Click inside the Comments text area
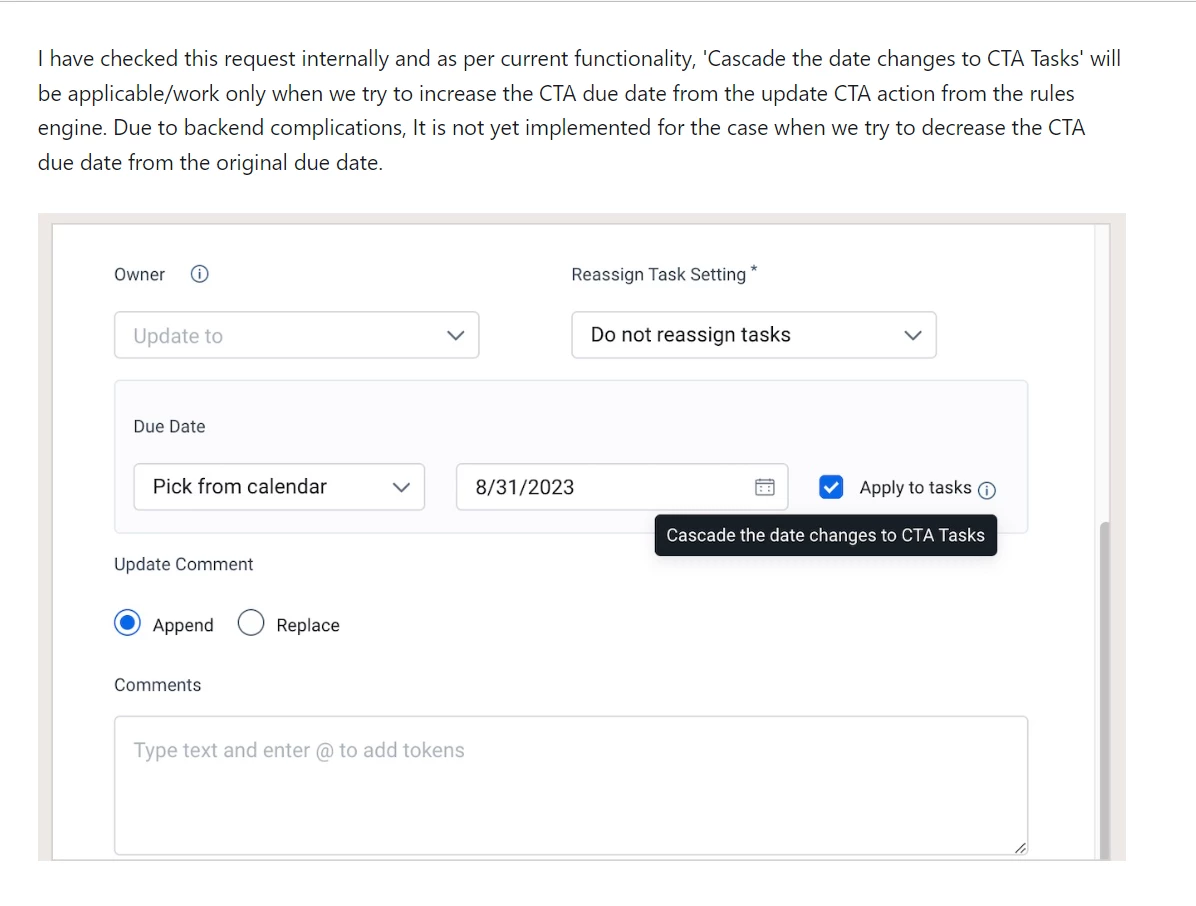 tap(570, 785)
